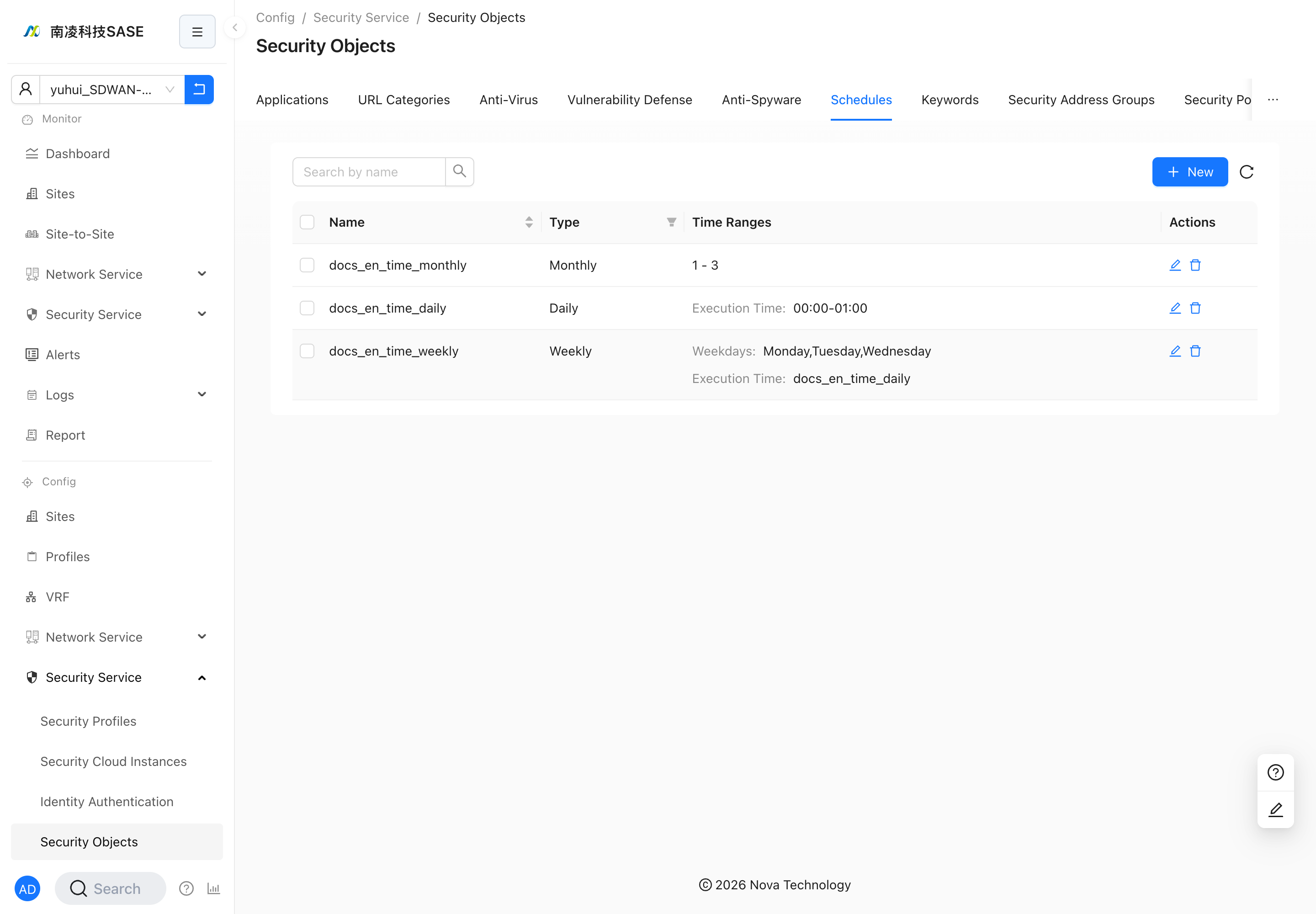Open the AD user avatar

tap(27, 888)
